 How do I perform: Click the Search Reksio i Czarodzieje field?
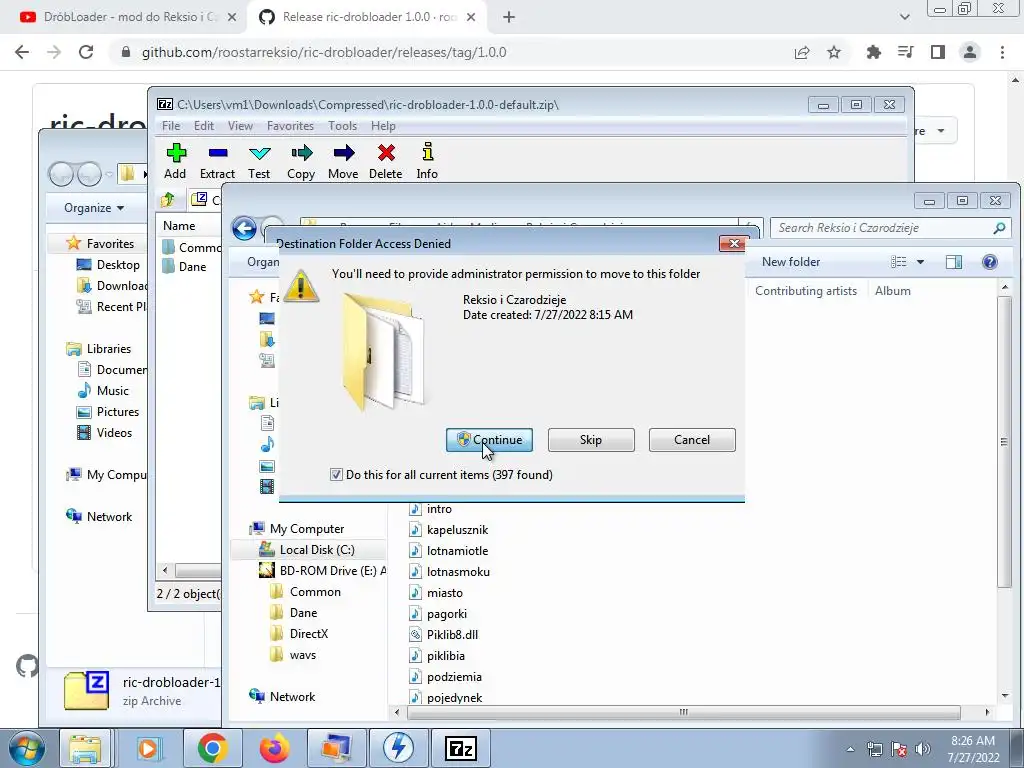point(891,228)
